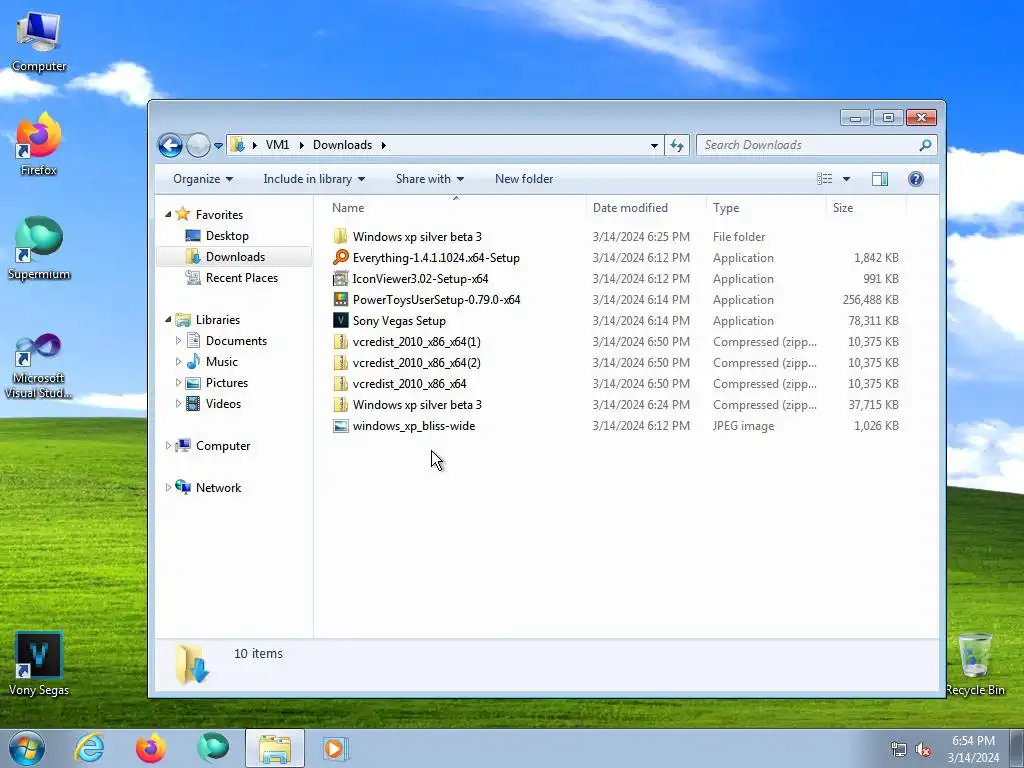
Task: Open Windows Media Player from taskbar
Action: click(336, 748)
